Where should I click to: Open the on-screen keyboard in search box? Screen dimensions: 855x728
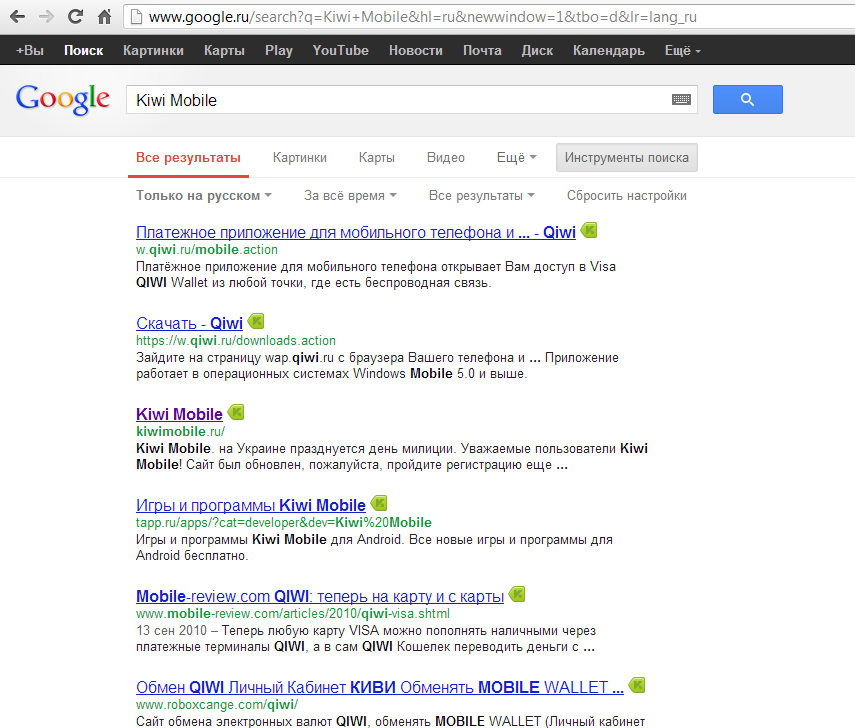[681, 100]
